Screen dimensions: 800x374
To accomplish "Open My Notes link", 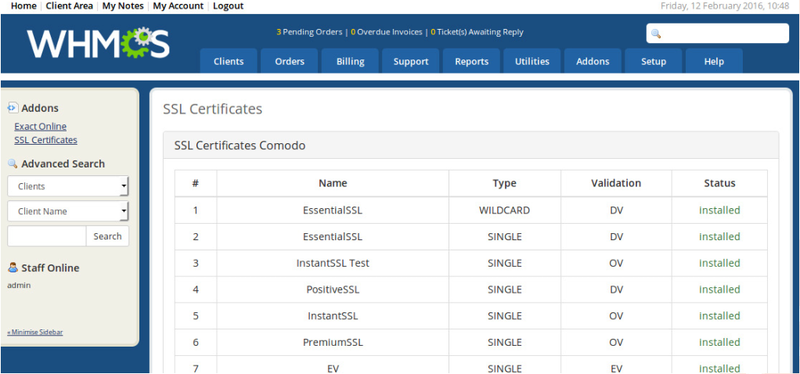I will click(x=123, y=6).
